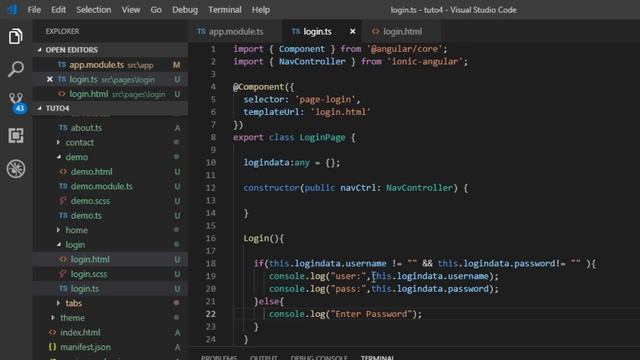Open the Edit menu

coord(58,10)
